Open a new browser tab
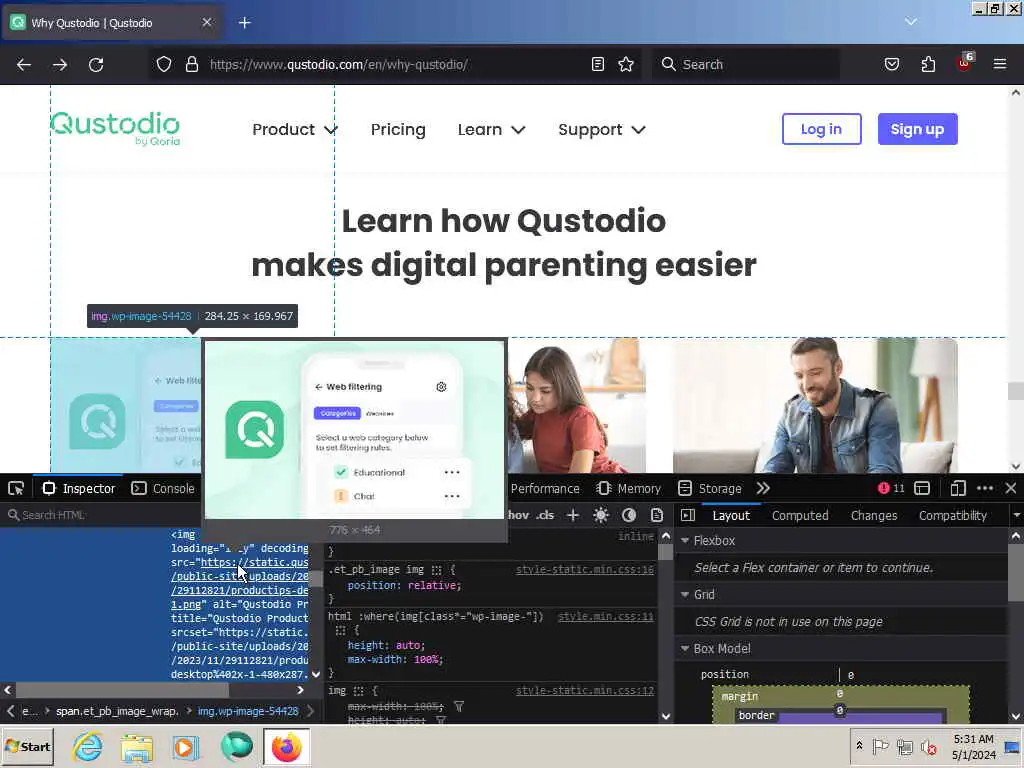Viewport: 1024px width, 768px height. (x=245, y=23)
